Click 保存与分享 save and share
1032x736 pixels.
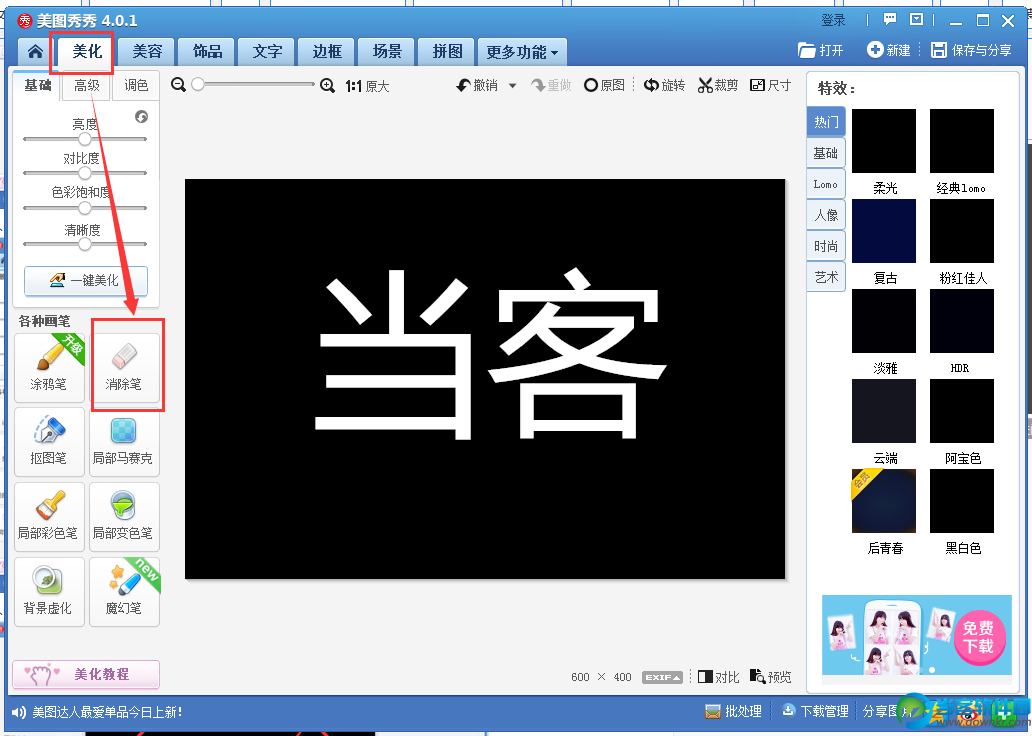pyautogui.click(x=971, y=50)
